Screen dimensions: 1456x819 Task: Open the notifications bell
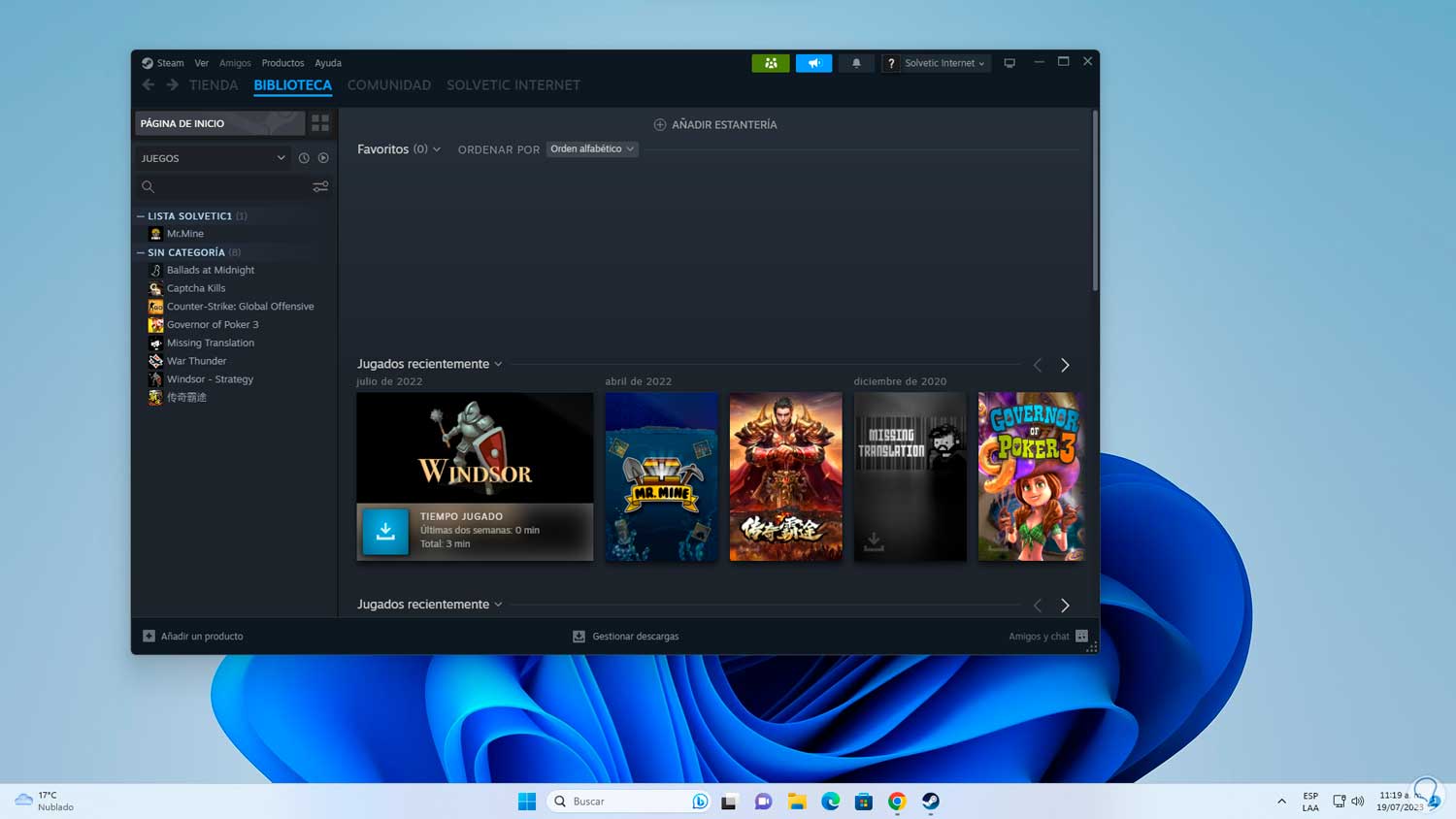(x=856, y=63)
